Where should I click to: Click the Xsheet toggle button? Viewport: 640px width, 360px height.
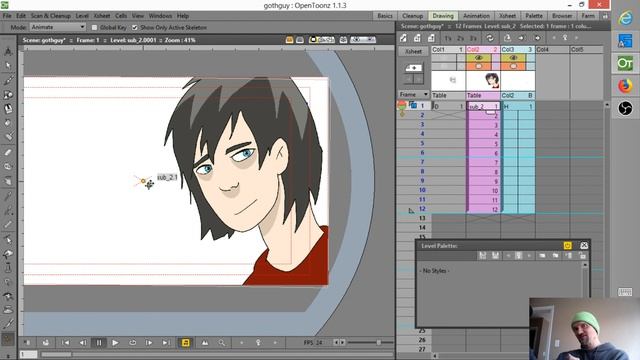coord(413,51)
